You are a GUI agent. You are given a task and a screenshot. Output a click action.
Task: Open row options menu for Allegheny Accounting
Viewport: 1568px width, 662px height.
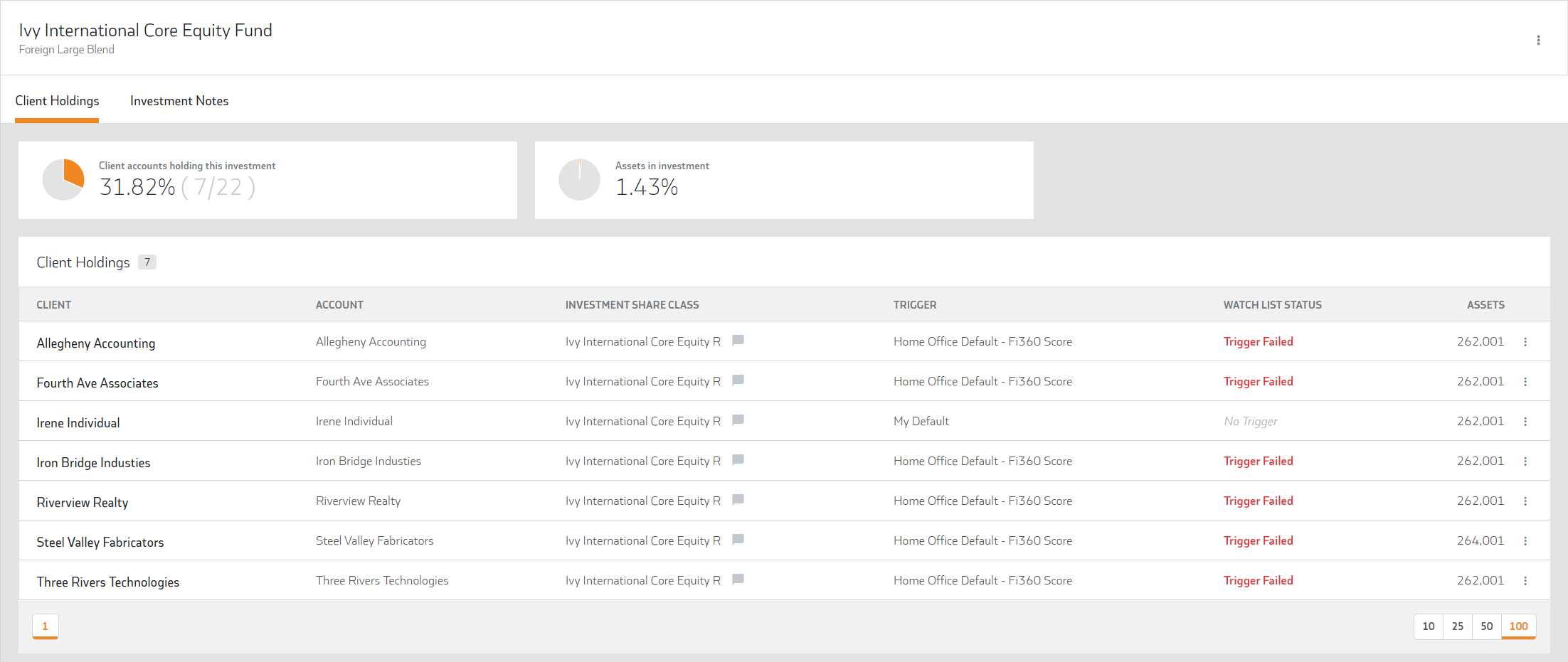1525,342
